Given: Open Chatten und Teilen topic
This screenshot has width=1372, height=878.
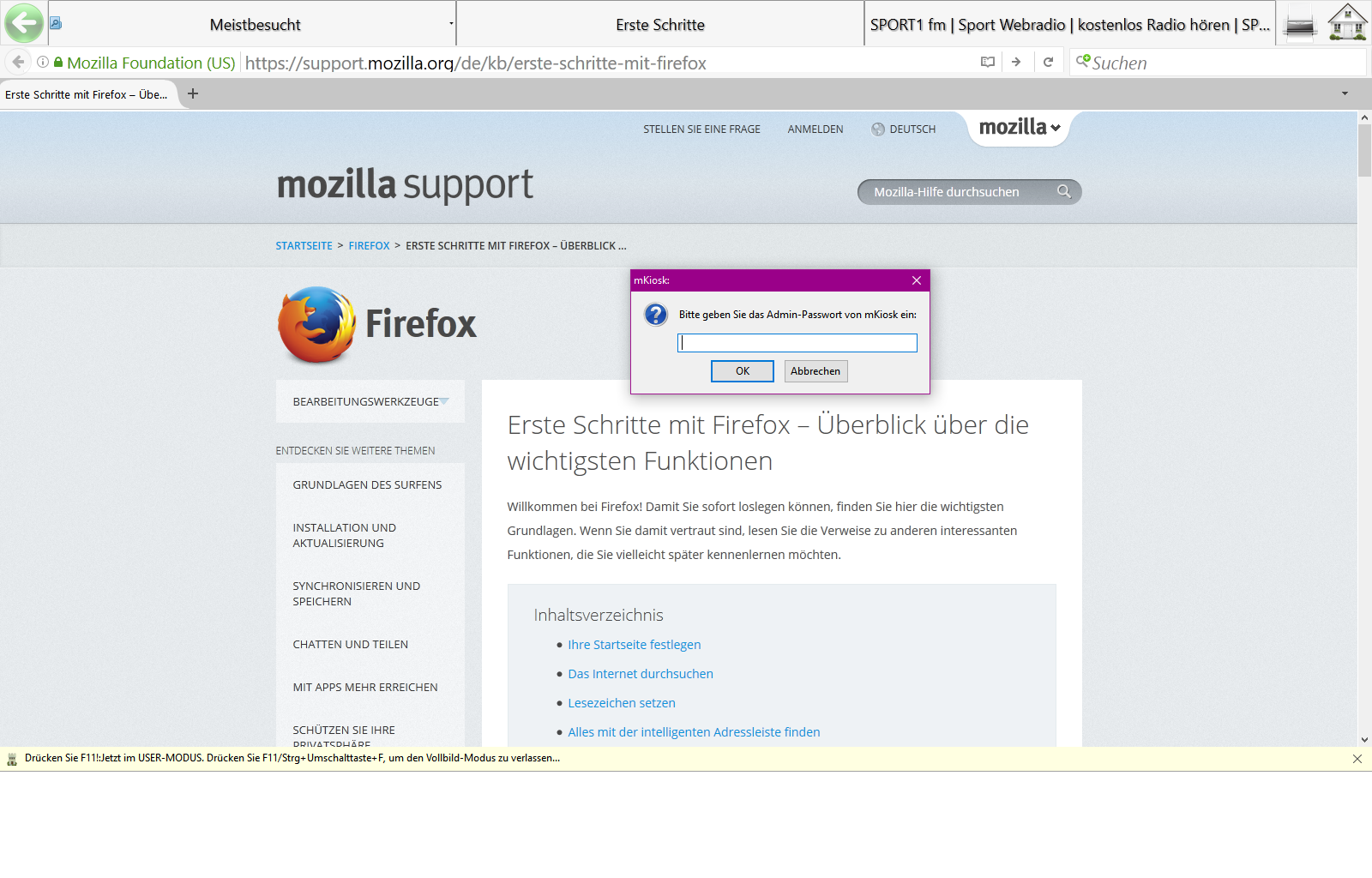Looking at the screenshot, I should coord(351,645).
